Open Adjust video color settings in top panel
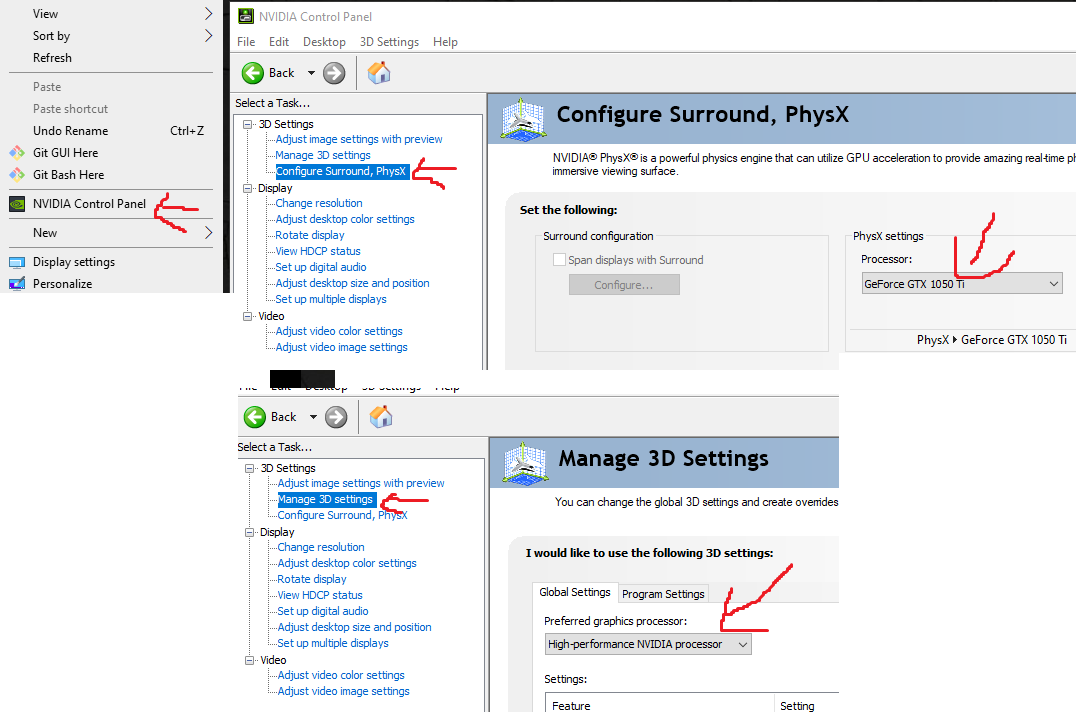 pos(339,331)
